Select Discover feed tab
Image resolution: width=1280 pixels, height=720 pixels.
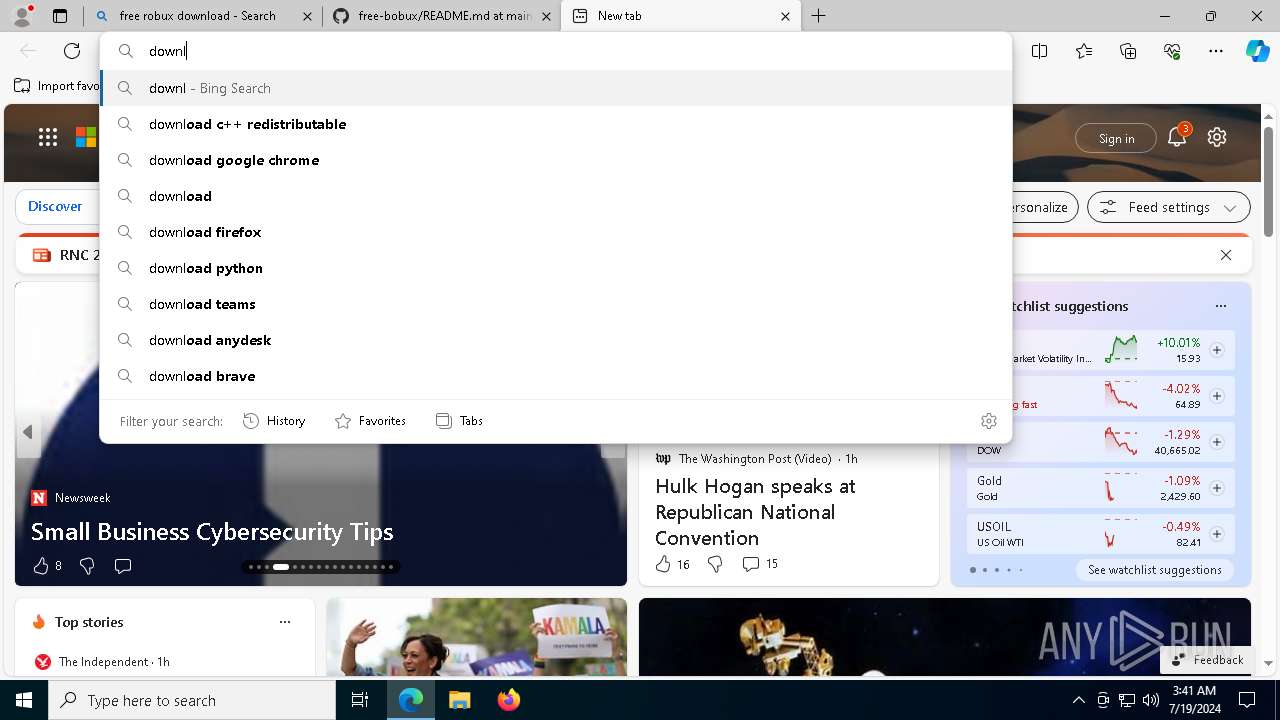[x=55, y=206]
